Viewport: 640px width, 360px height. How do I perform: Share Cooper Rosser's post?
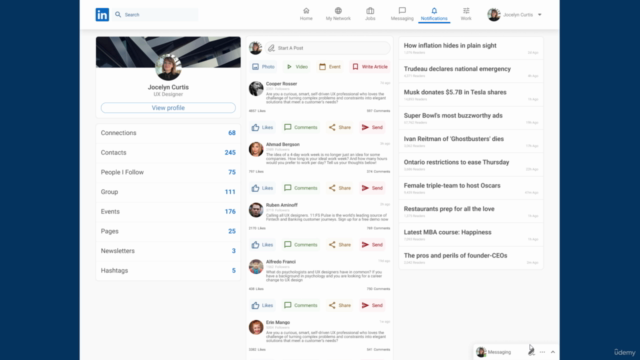340,127
